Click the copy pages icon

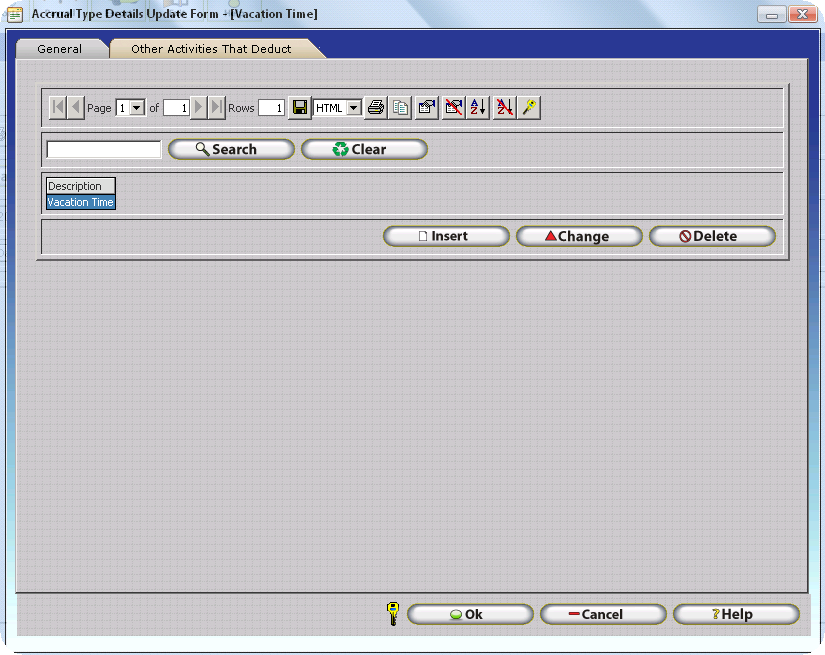[x=401, y=108]
